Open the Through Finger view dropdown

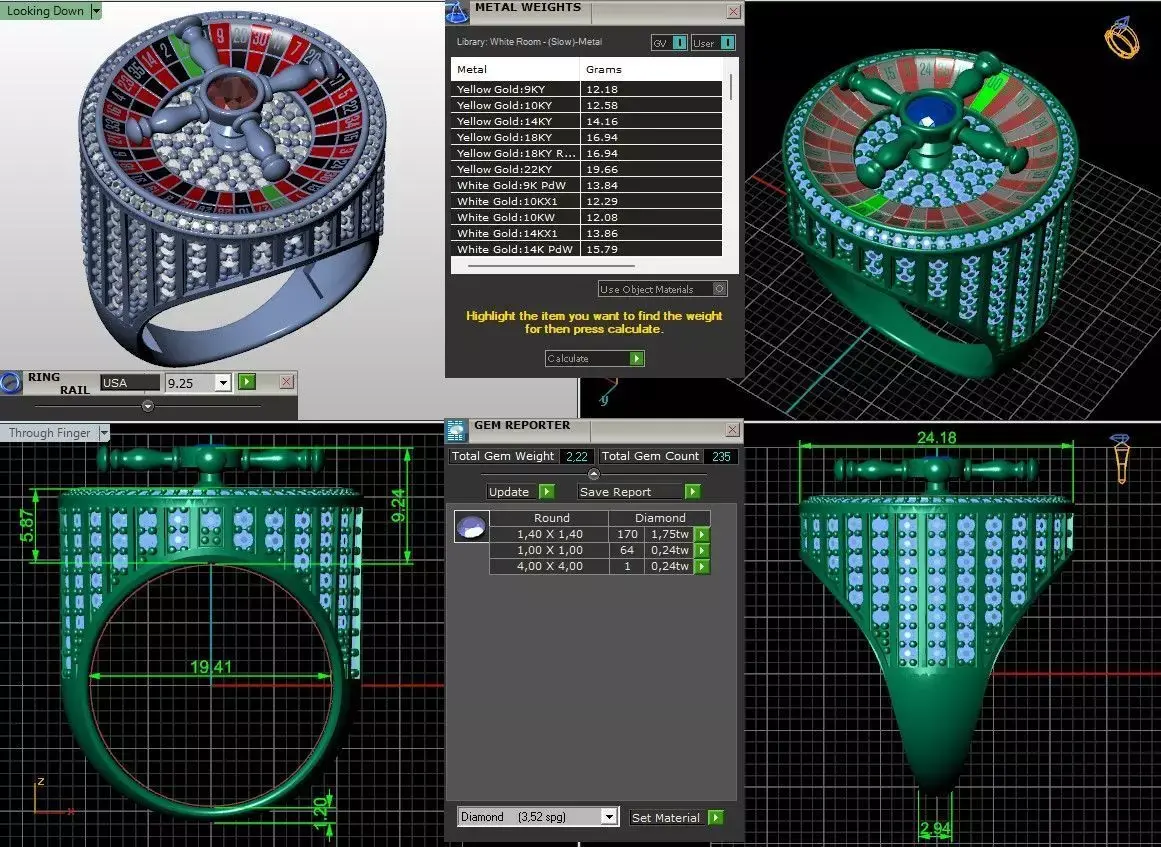[104, 432]
